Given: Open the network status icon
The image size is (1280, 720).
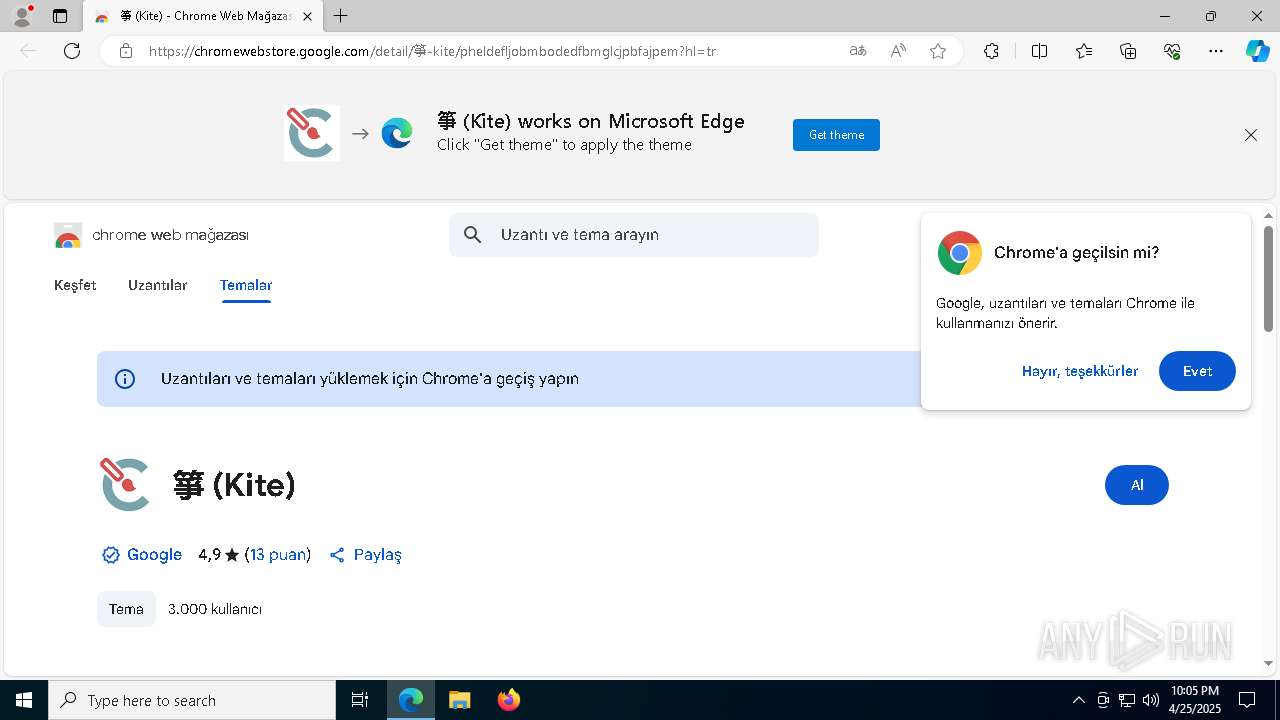Looking at the screenshot, I should tap(1127, 700).
